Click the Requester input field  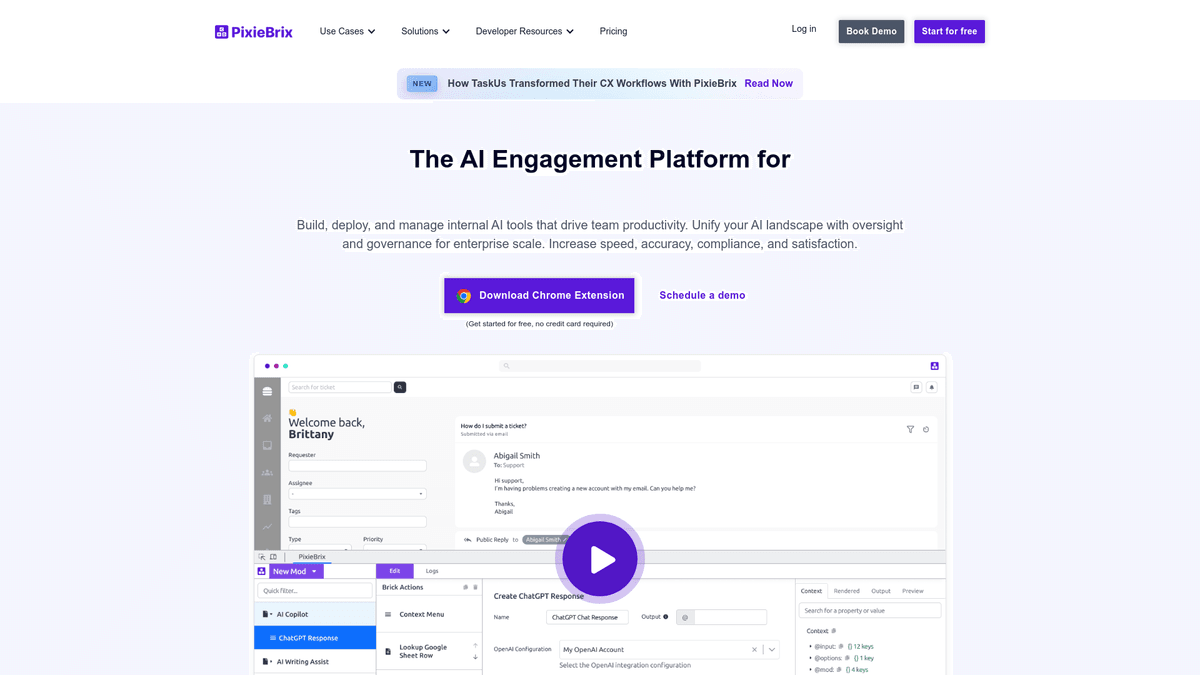pos(357,466)
